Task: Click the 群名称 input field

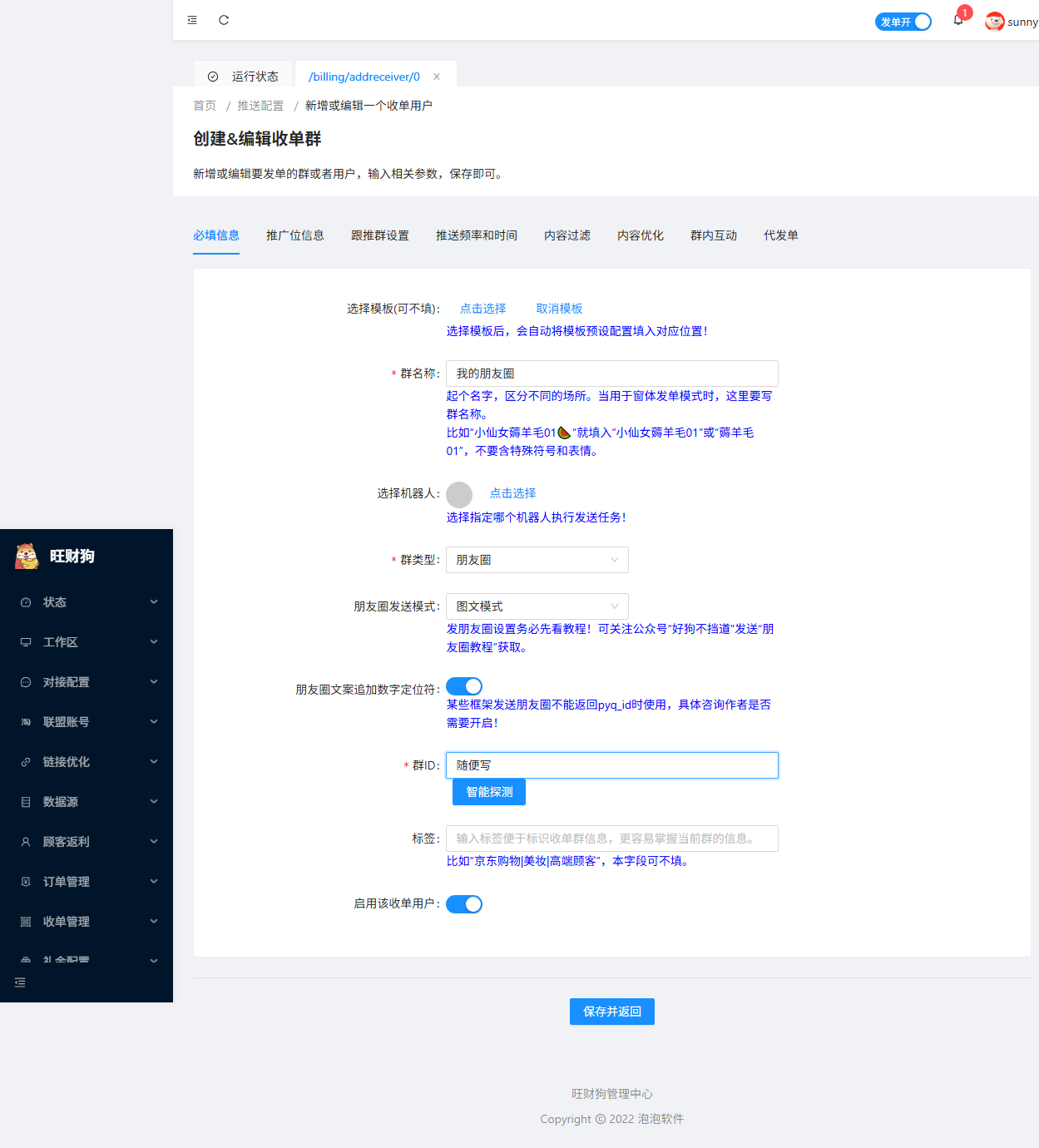Action: click(612, 374)
